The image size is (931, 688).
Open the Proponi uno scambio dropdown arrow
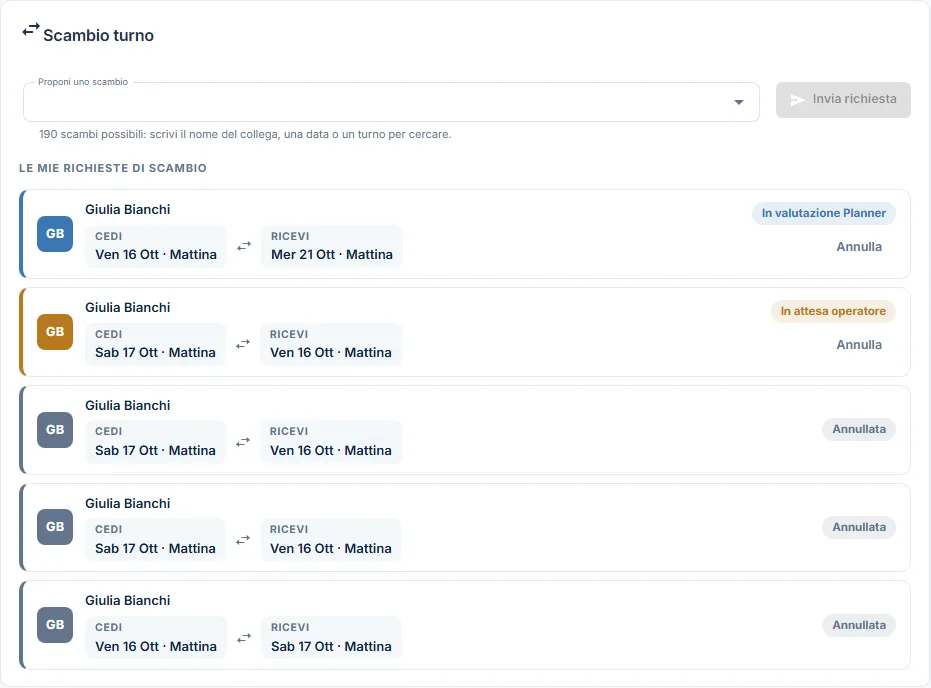[739, 102]
